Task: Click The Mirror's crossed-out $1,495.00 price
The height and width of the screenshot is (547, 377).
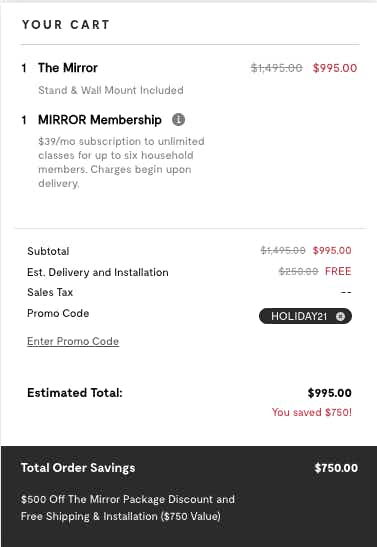Action: coord(277,68)
